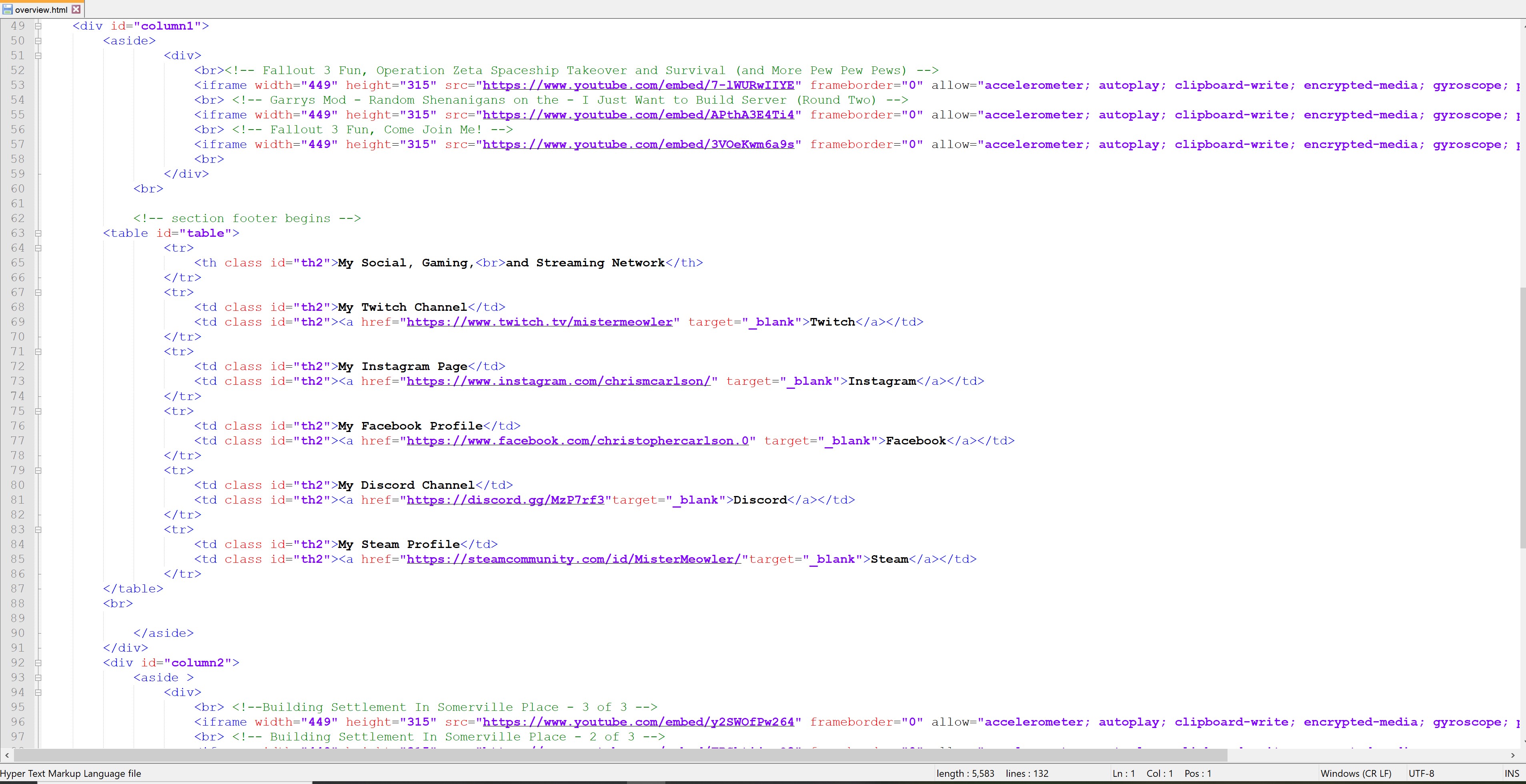The image size is (1526, 784).
Task: Click the 'Pos : 1' status bar field
Action: (x=1198, y=773)
